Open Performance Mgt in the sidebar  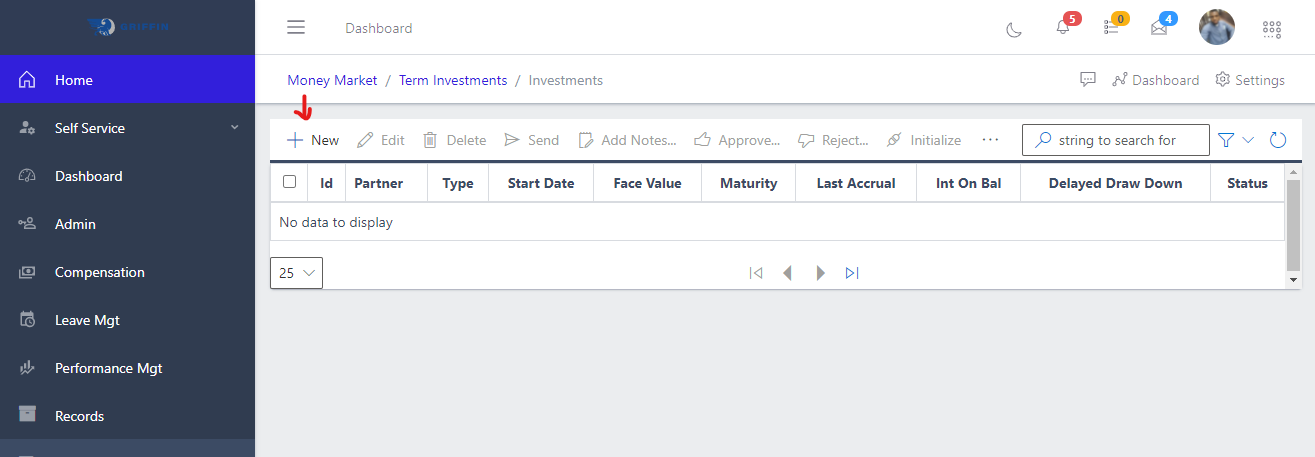(127, 368)
